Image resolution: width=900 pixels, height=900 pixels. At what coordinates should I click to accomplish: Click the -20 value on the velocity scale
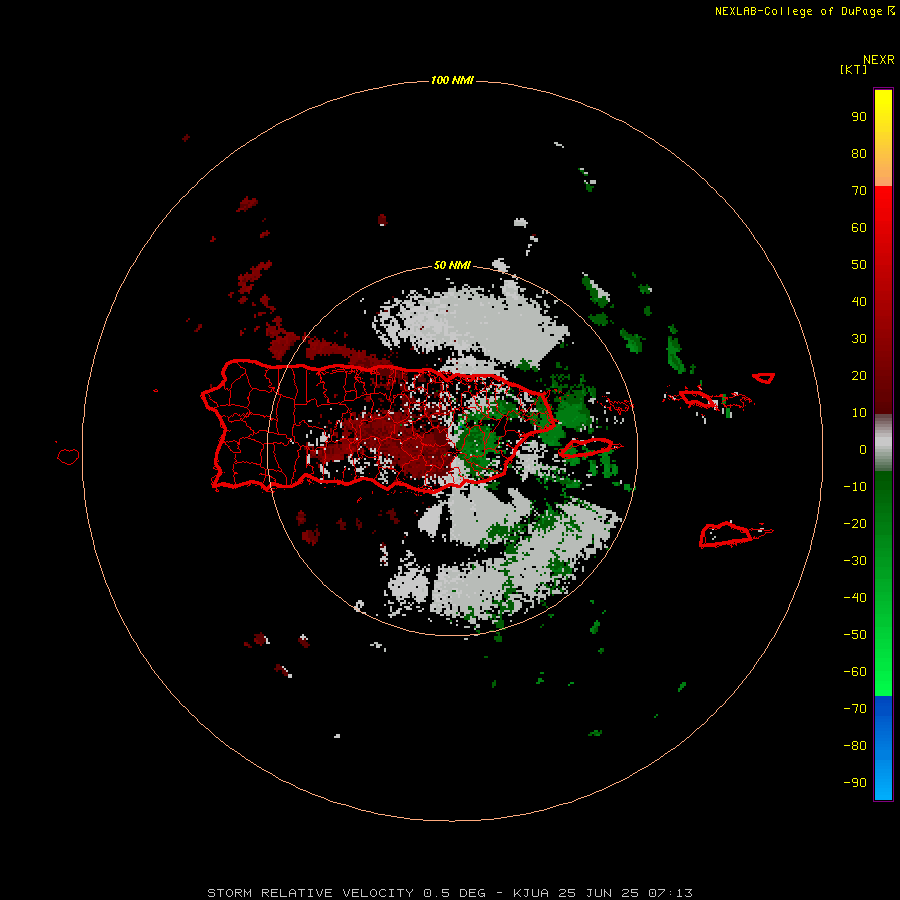[x=855, y=523]
